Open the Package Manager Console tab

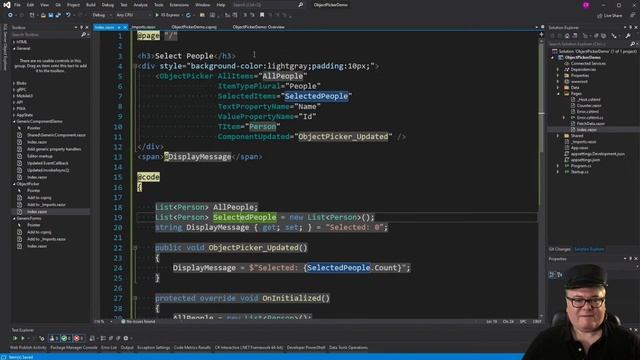74,348
